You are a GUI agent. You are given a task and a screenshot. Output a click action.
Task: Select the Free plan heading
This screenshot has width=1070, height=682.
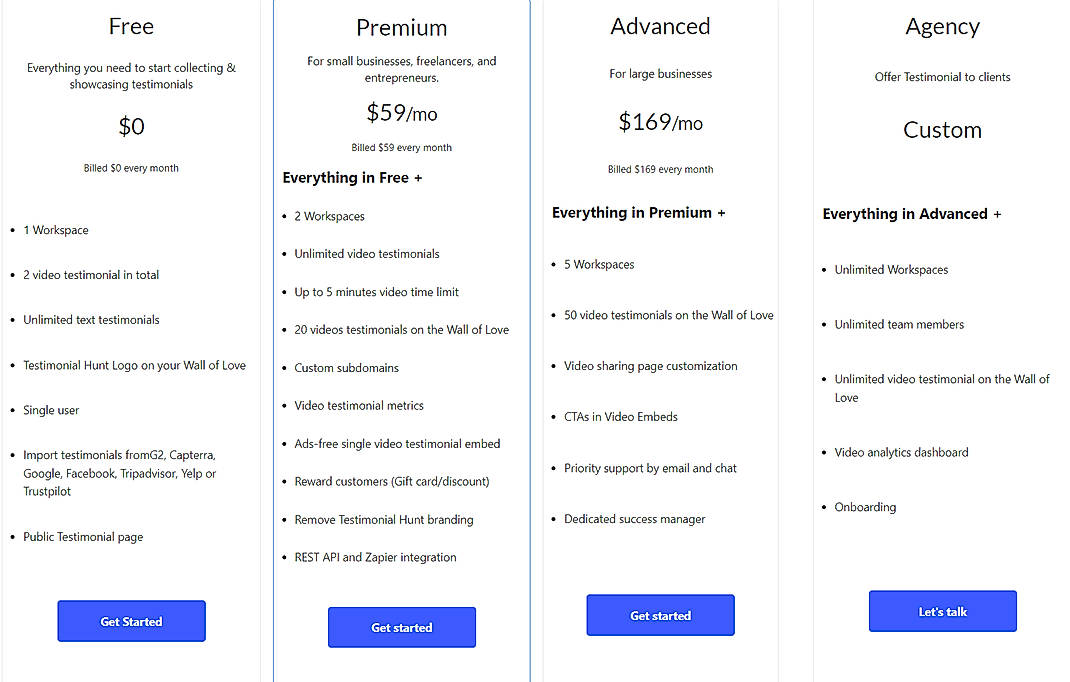coord(131,26)
